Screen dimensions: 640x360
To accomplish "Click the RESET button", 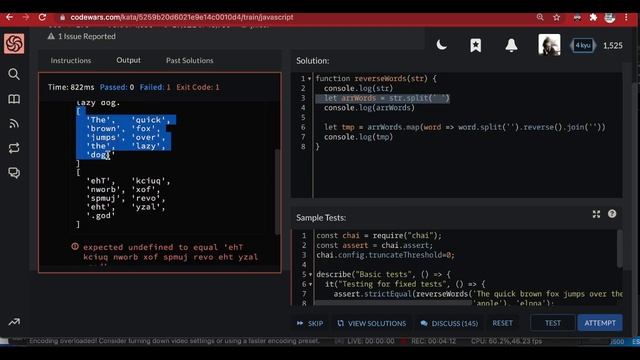I will [502, 323].
